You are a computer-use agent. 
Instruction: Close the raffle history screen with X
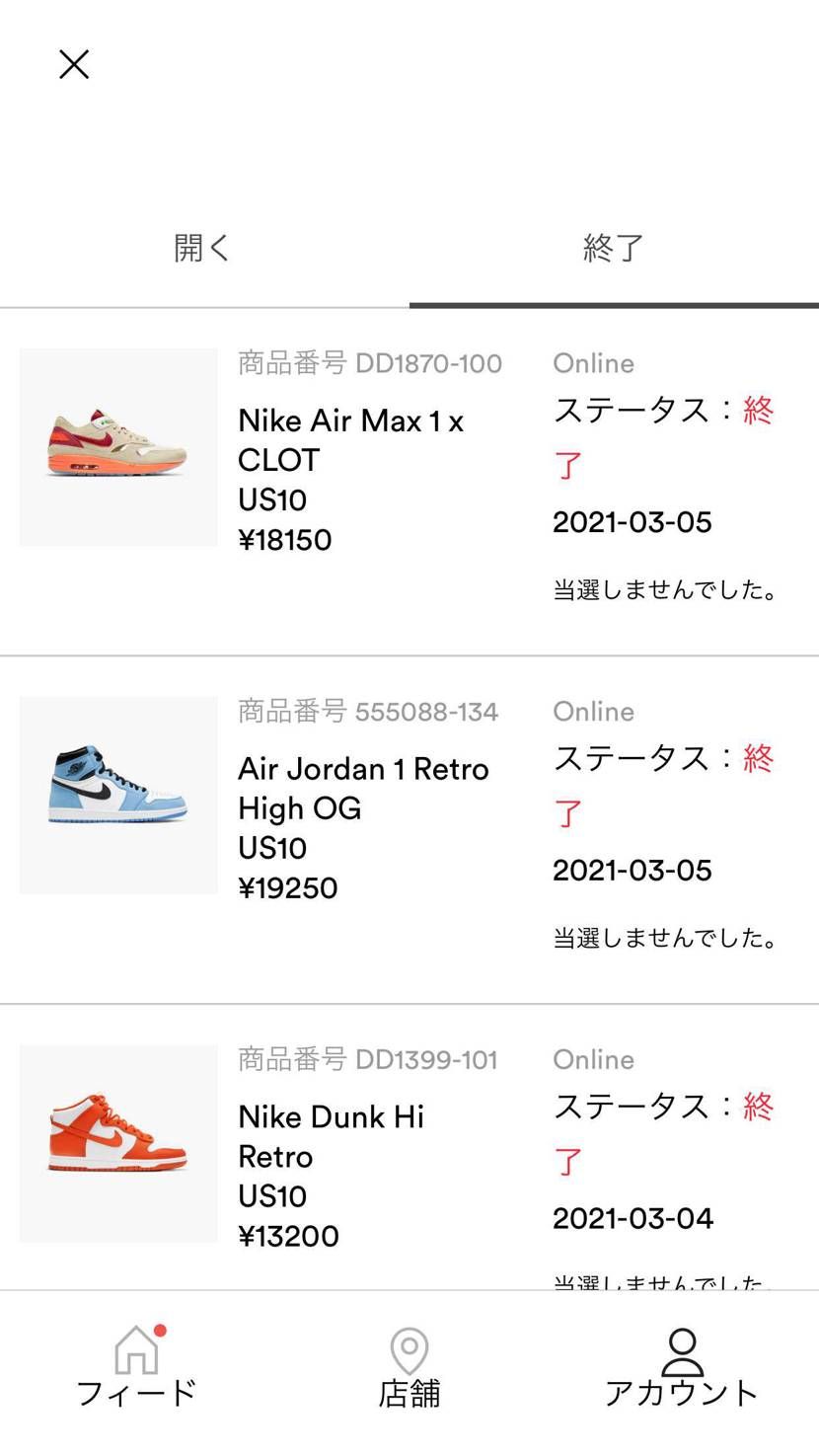74,65
